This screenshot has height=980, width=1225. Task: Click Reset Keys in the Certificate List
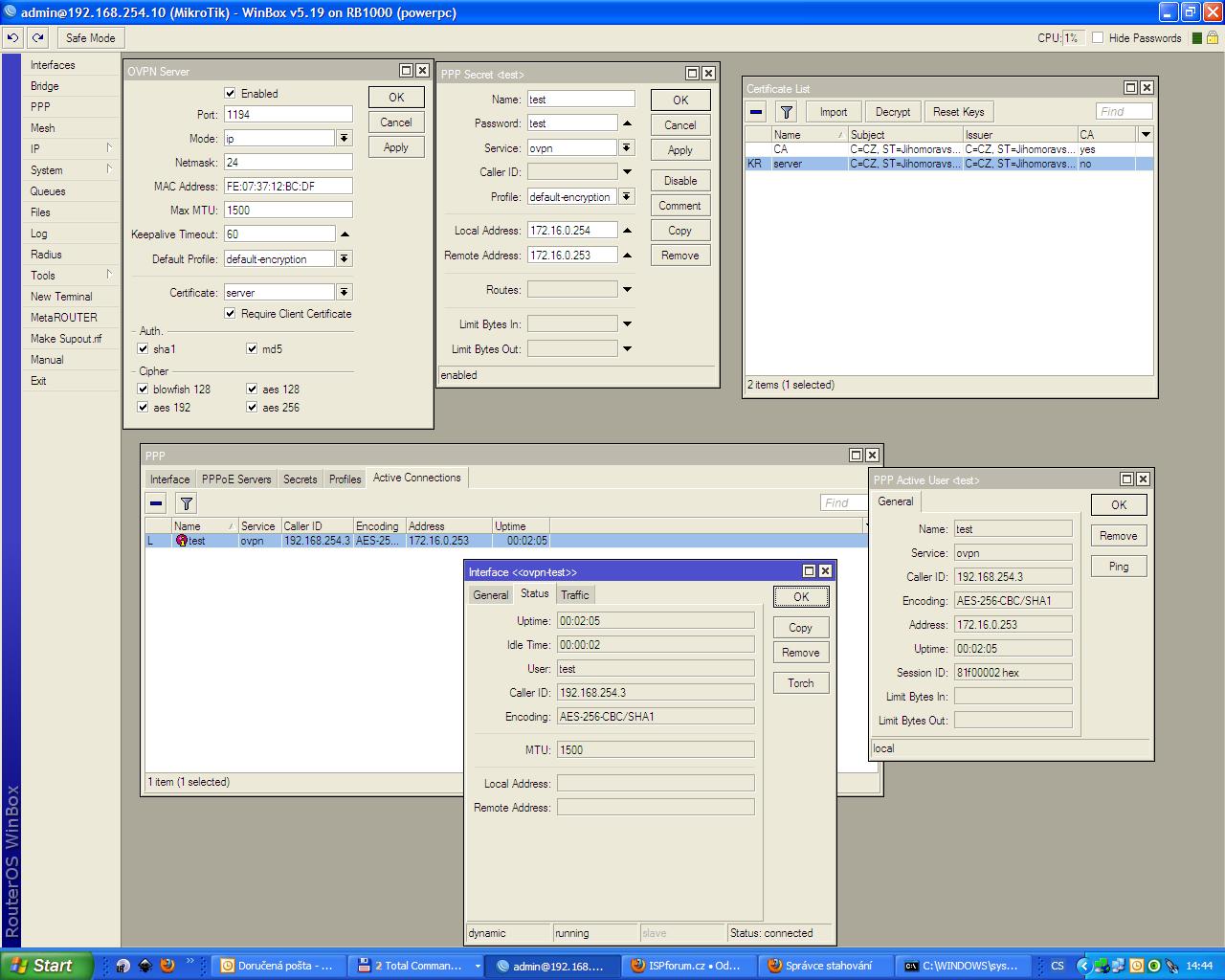point(959,112)
